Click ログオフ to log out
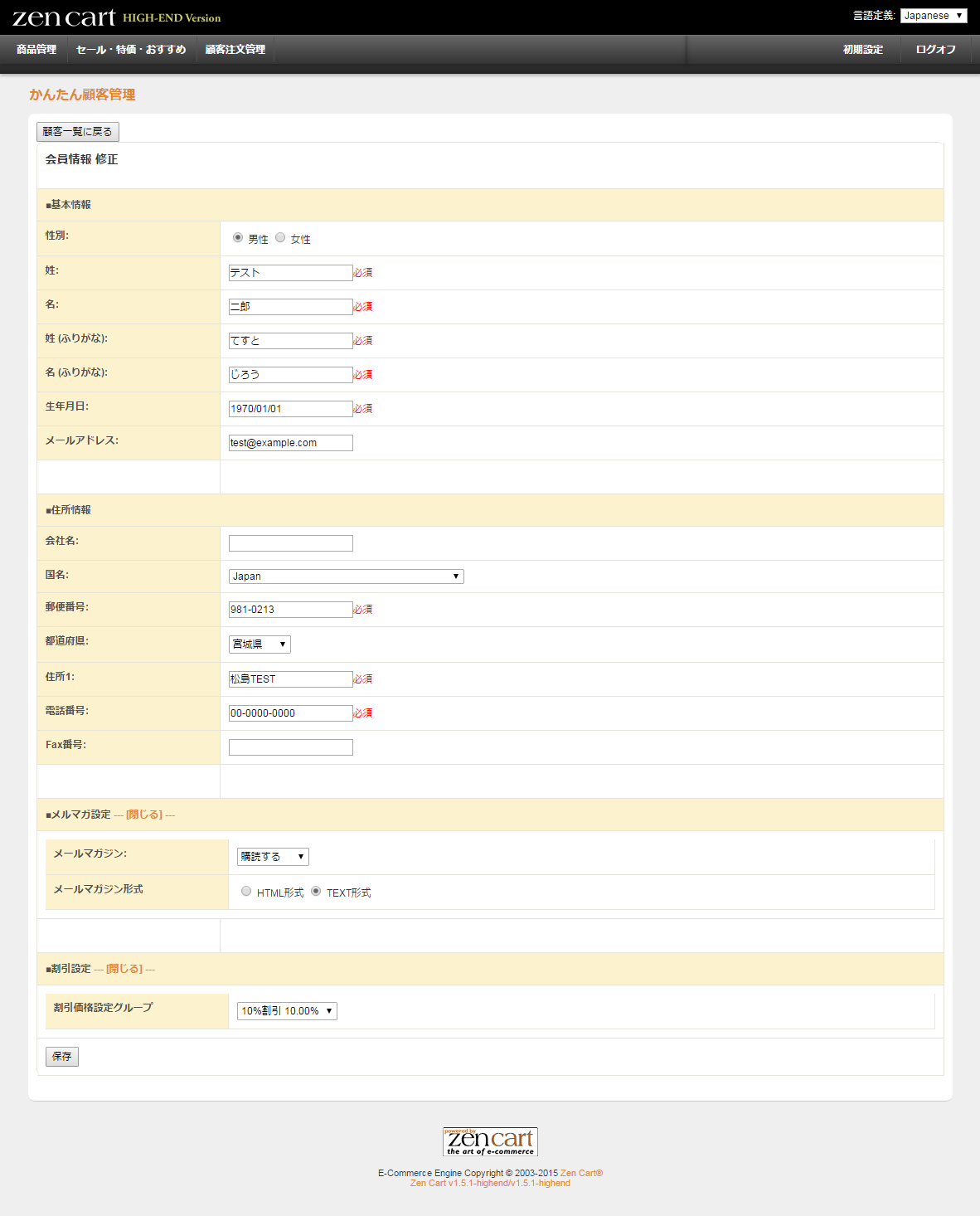This screenshot has height=1216, width=980. (935, 50)
